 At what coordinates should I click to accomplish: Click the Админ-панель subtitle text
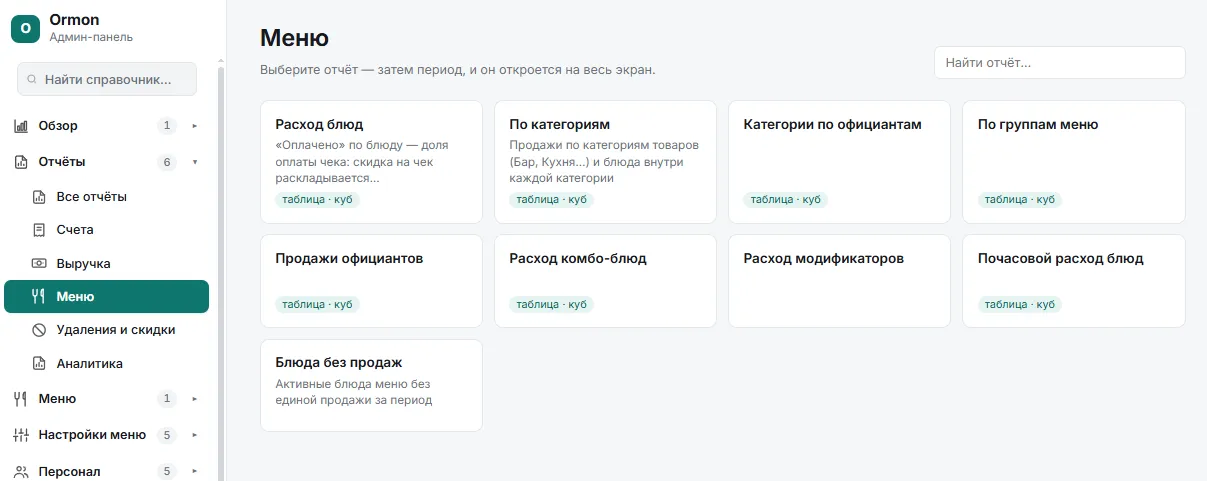[x=91, y=37]
